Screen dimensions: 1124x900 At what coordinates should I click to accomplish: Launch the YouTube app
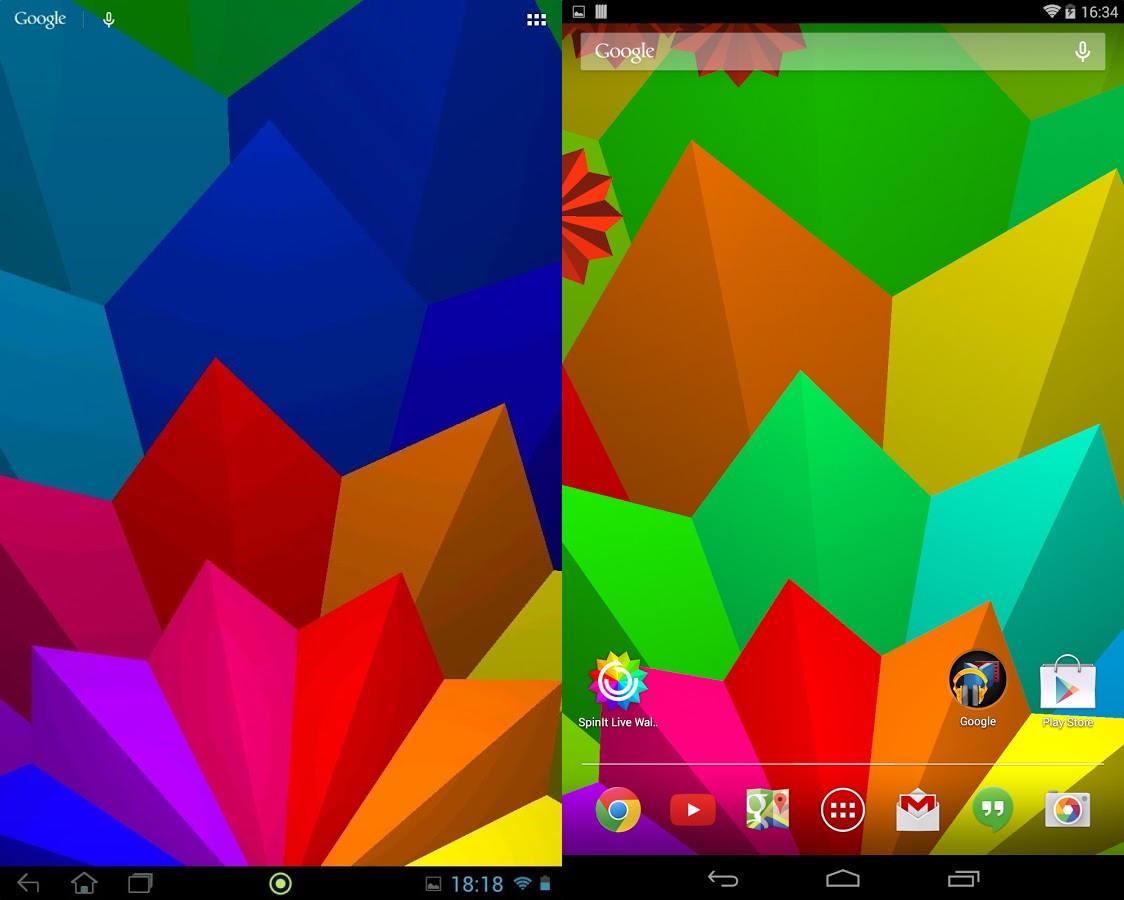(x=693, y=810)
